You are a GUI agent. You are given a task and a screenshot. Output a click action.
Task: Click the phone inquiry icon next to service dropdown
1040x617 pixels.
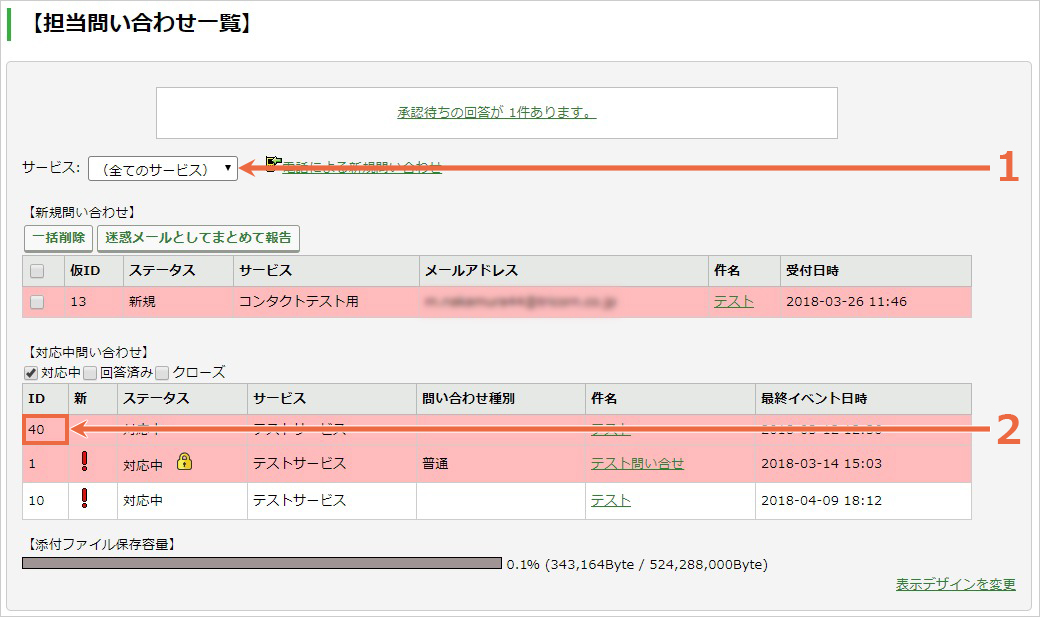(274, 163)
